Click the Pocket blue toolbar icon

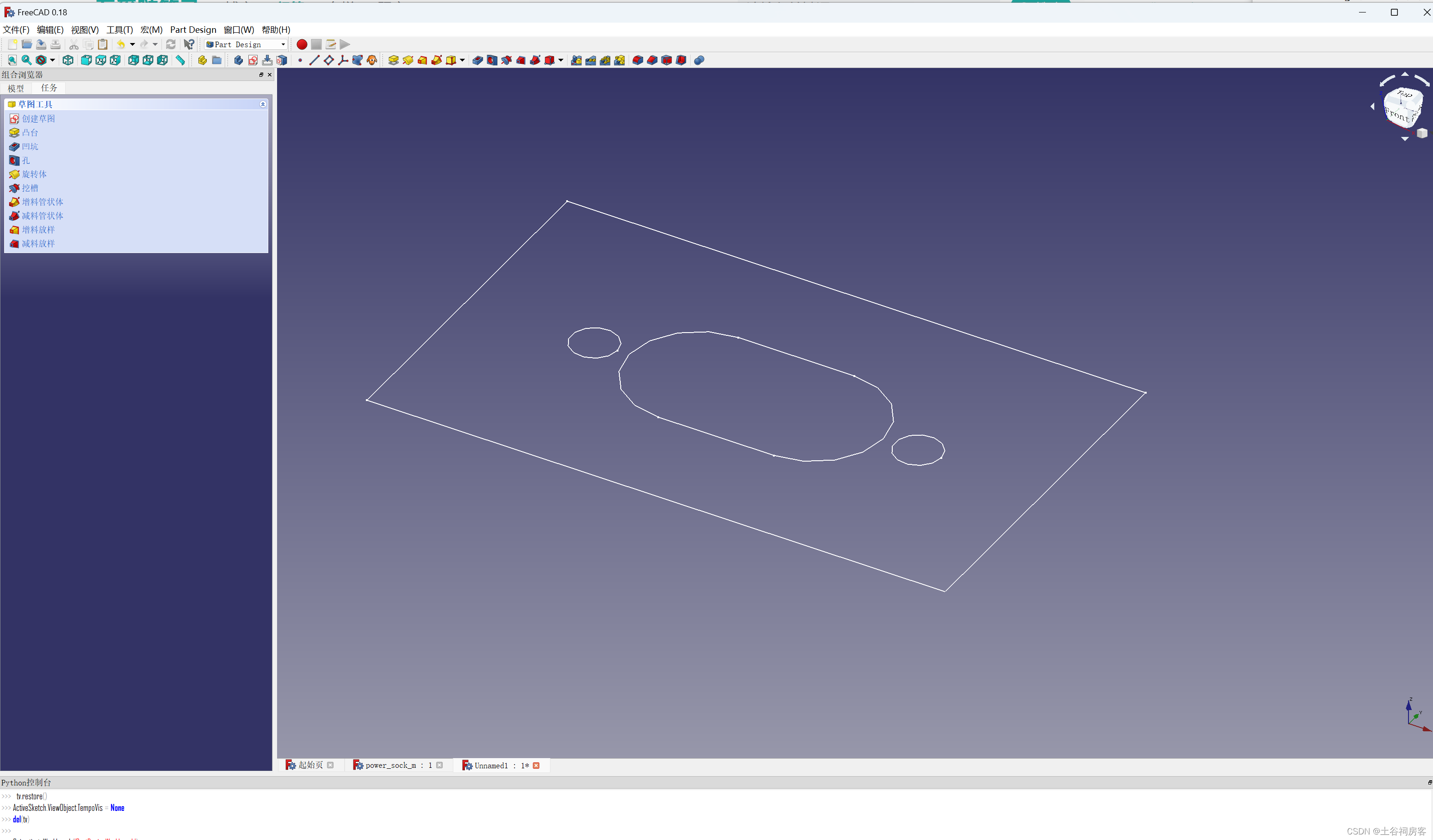point(478,60)
